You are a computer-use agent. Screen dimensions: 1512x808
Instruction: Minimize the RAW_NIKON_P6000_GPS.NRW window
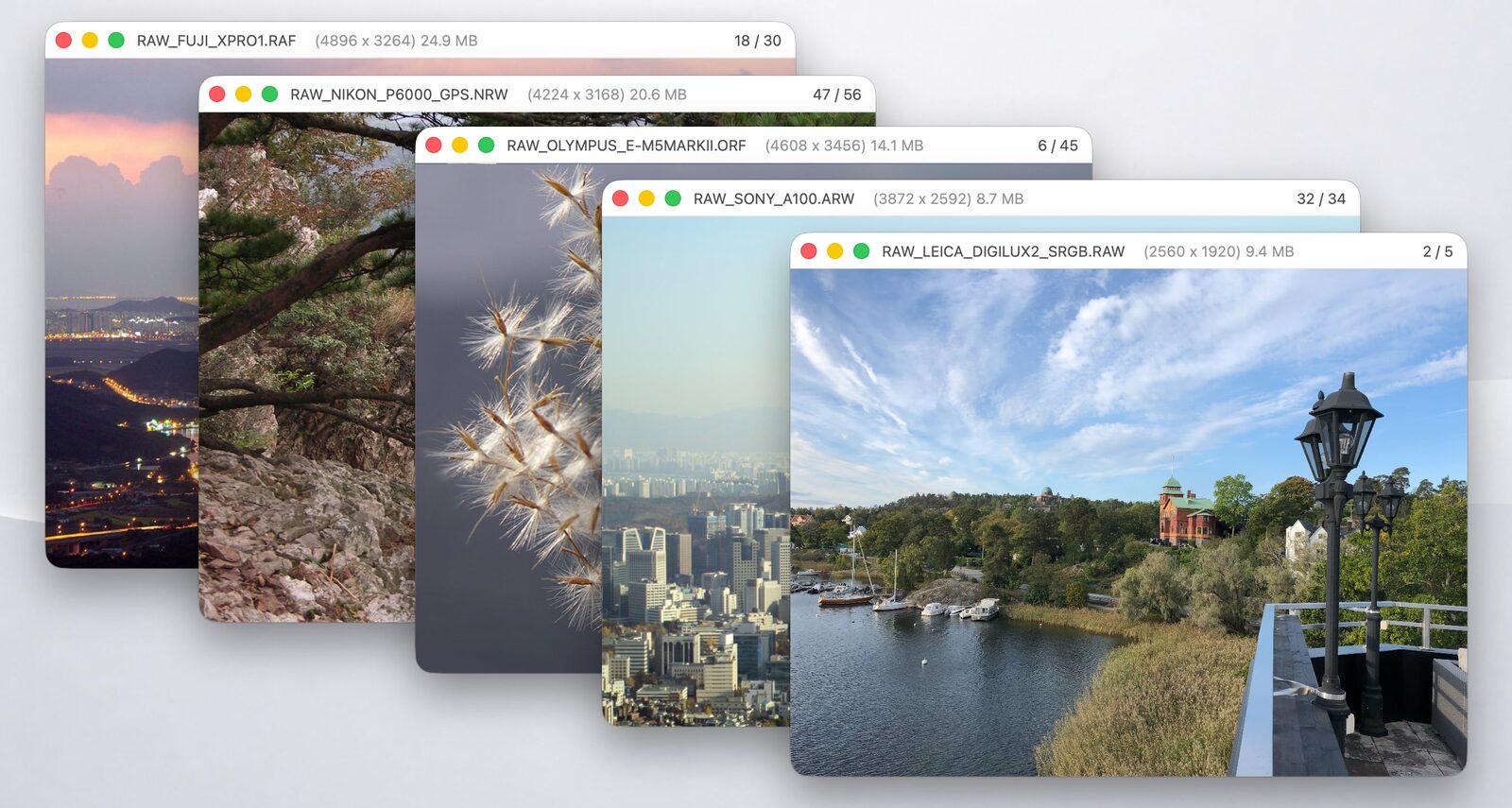[243, 95]
